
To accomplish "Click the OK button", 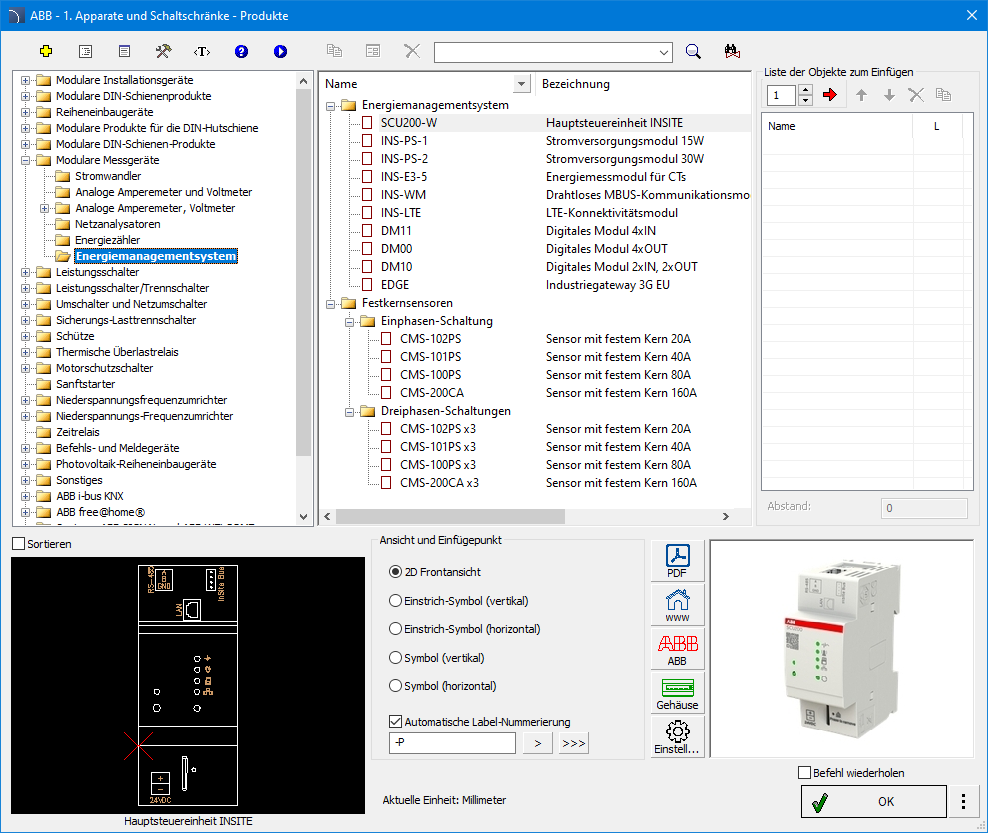I will pos(873,801).
